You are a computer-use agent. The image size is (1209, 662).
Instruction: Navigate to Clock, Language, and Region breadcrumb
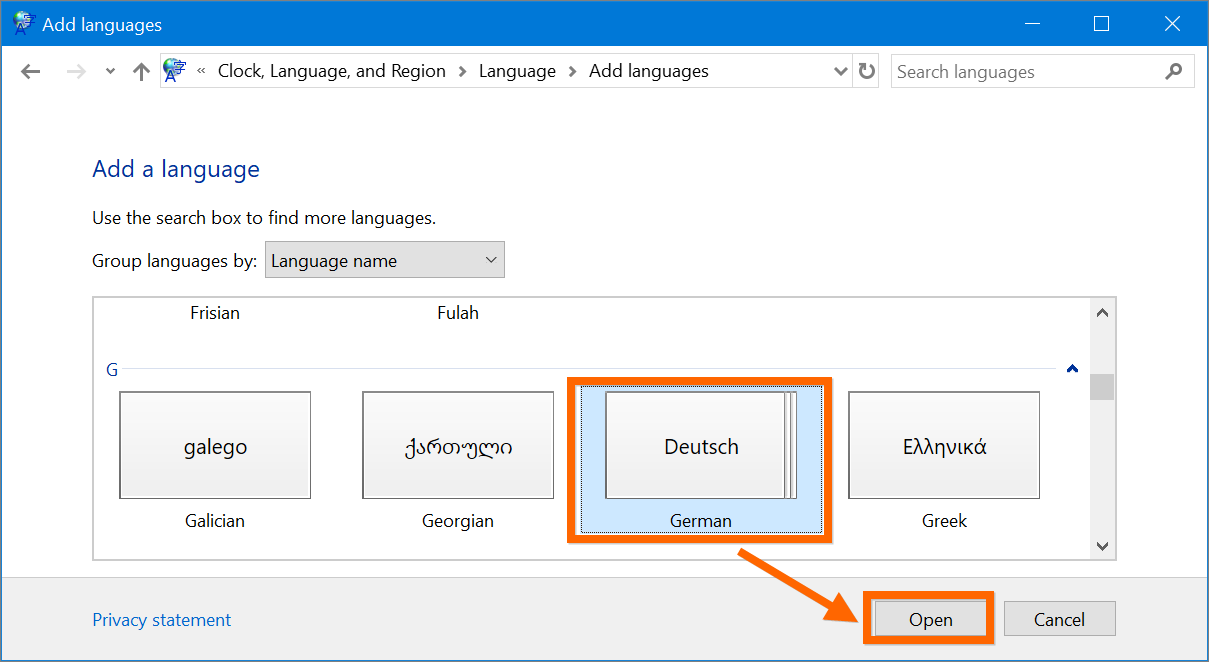[331, 71]
